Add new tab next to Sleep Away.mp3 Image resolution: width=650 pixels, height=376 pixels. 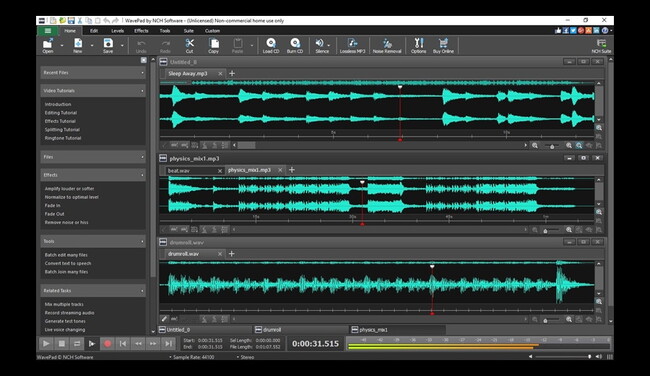point(232,73)
